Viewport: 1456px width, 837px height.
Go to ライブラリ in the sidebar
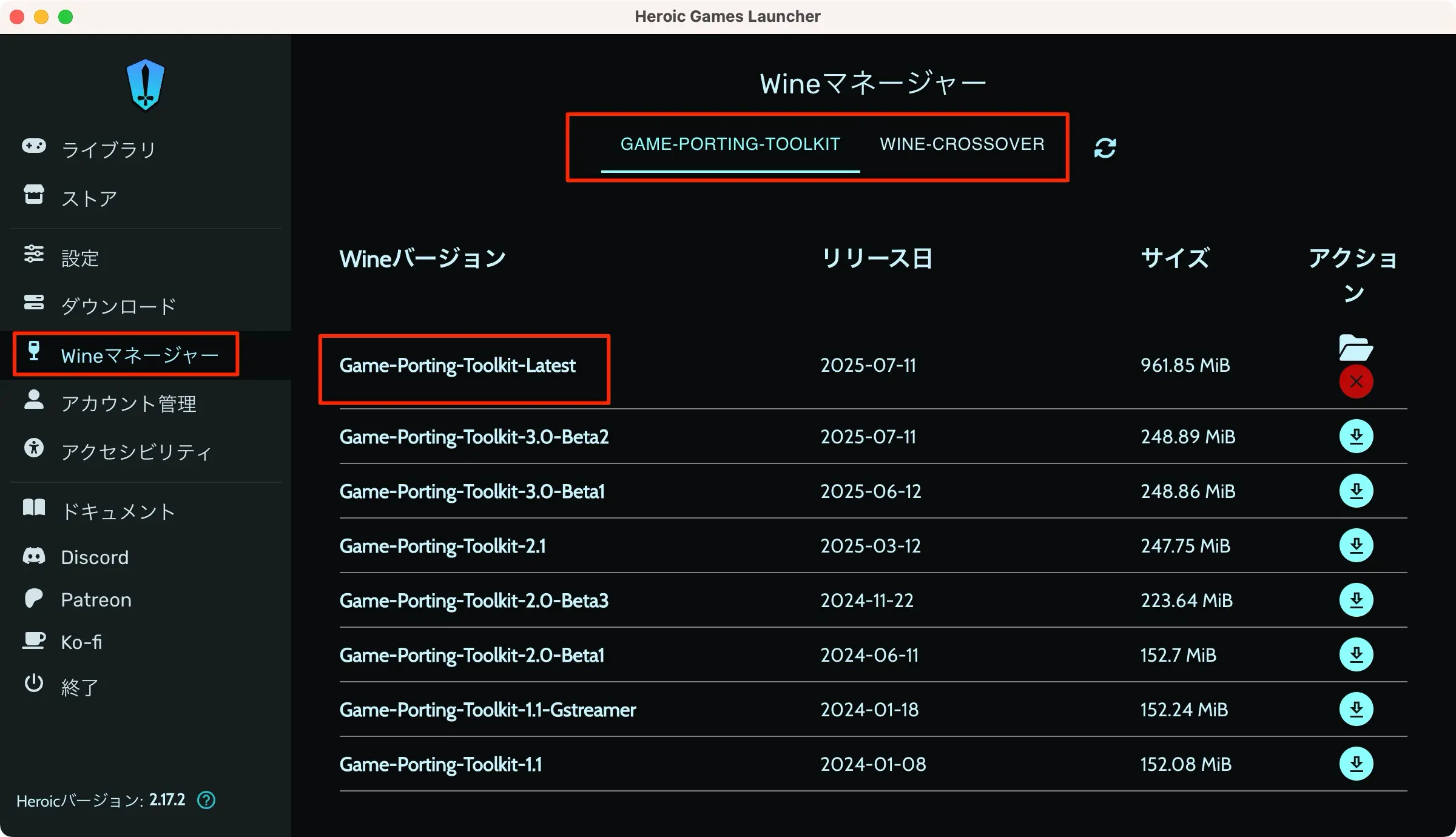109,149
